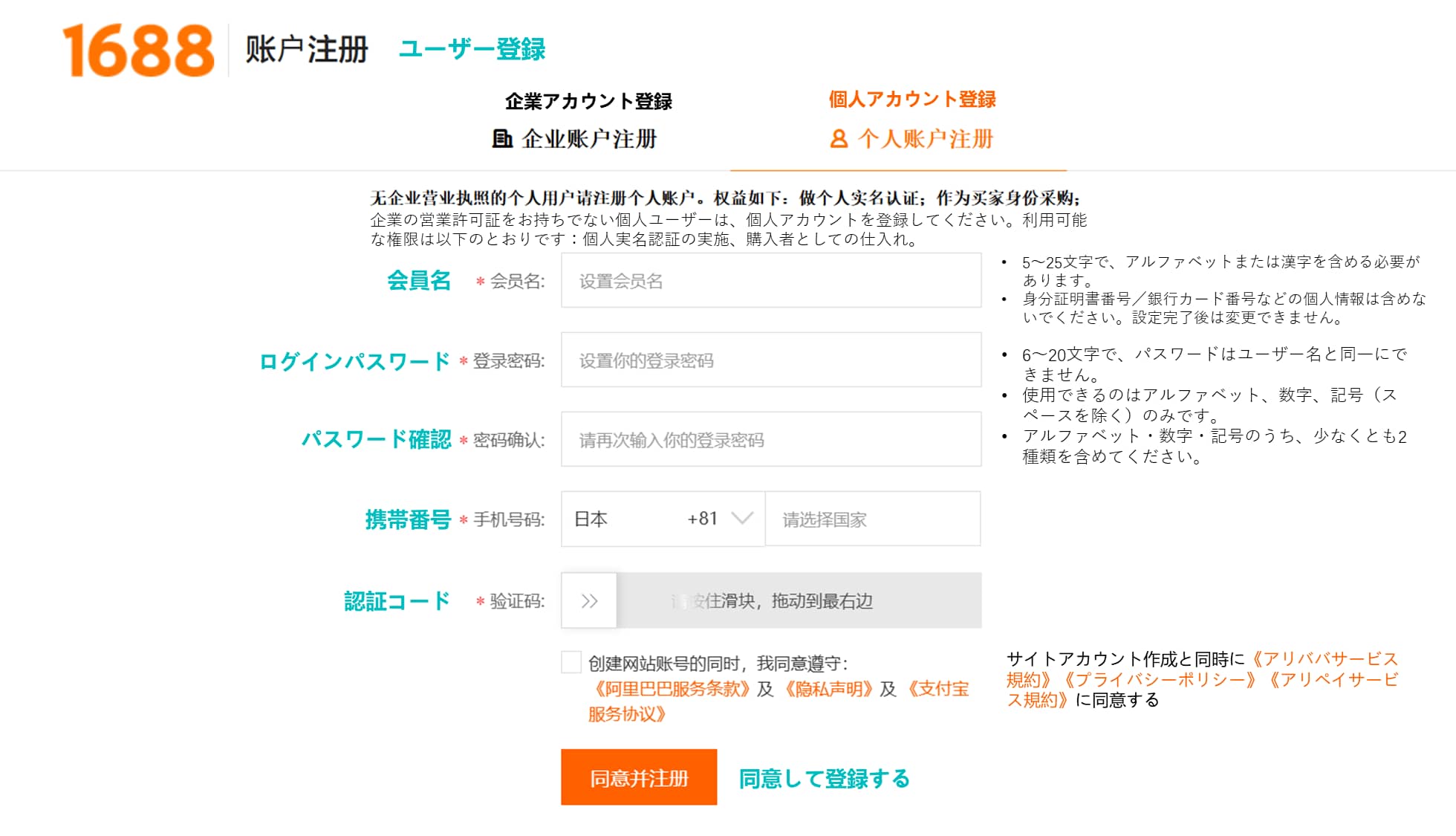The width and height of the screenshot is (1456, 836).
Task: Focus the 密码确认 input field
Action: (770, 440)
